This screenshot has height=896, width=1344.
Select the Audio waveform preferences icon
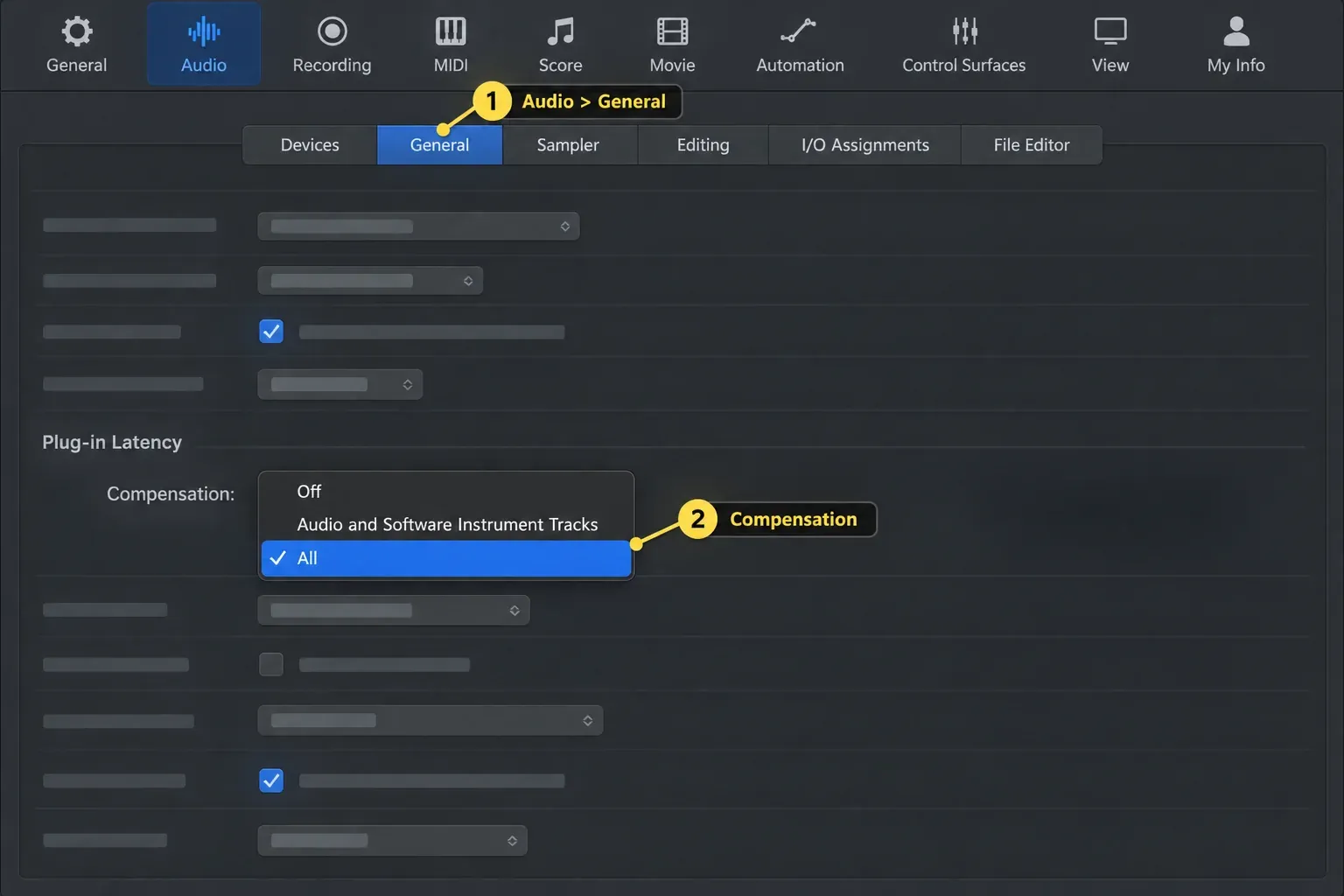click(x=203, y=31)
